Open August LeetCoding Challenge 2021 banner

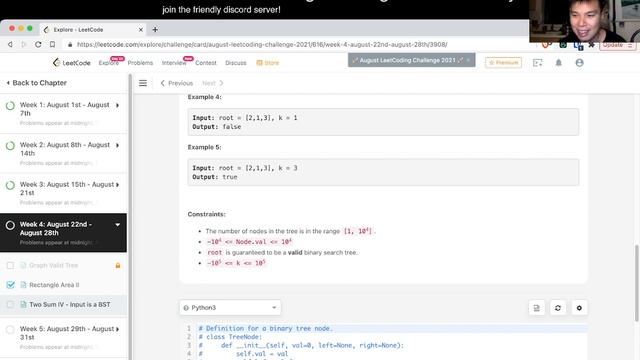click(x=411, y=60)
